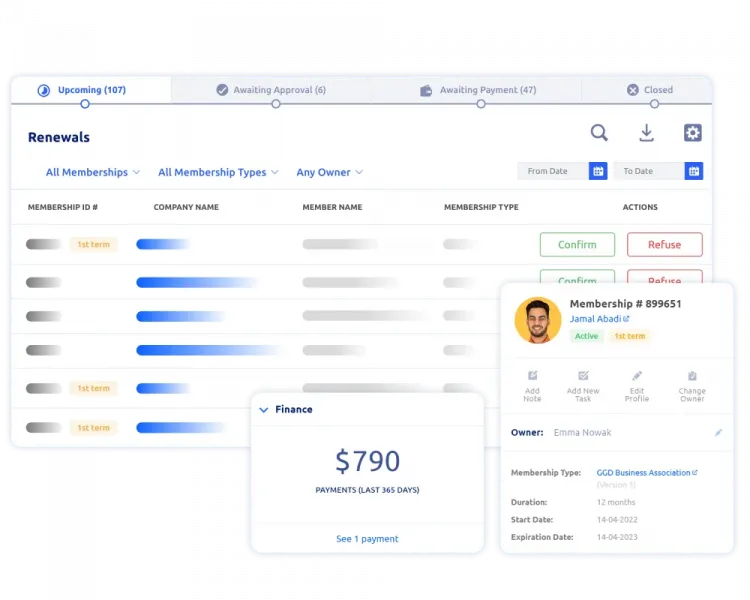
Task: Switch to the Upcoming (107) tab
Action: (x=91, y=90)
